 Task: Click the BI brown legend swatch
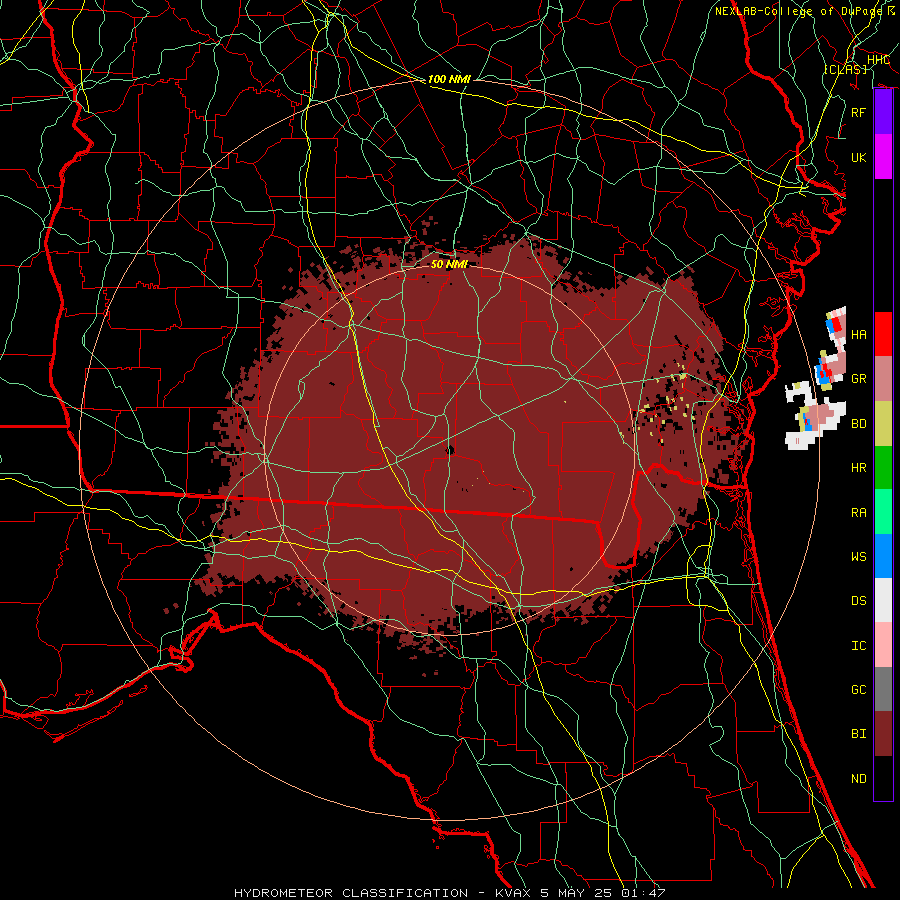[883, 734]
